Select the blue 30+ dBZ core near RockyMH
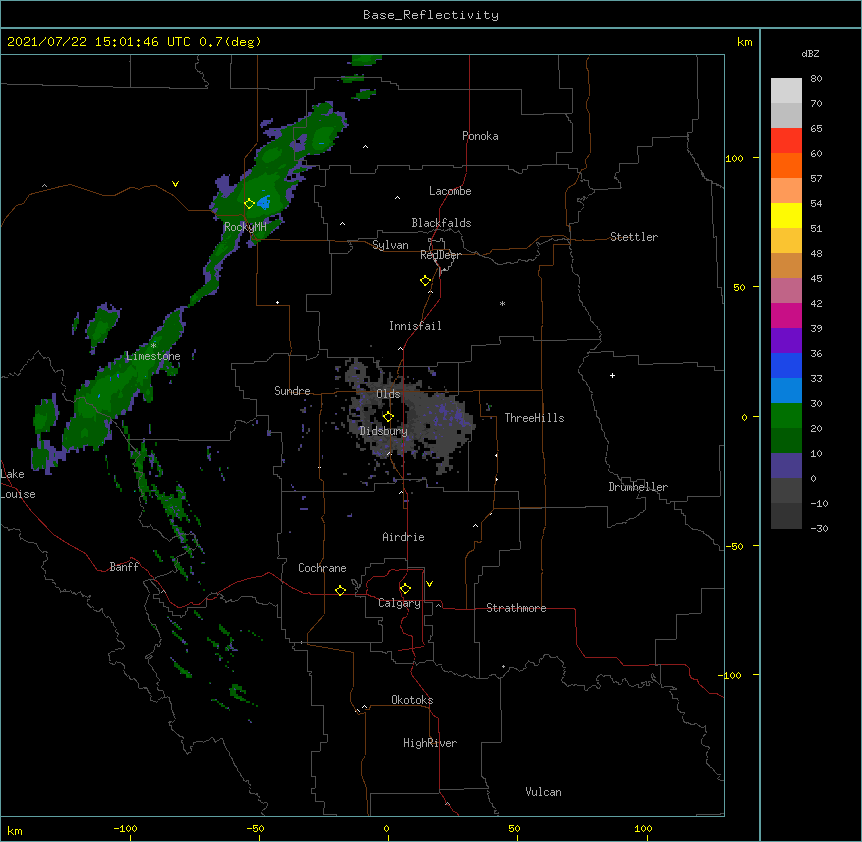This screenshot has width=862, height=842. tap(264, 202)
